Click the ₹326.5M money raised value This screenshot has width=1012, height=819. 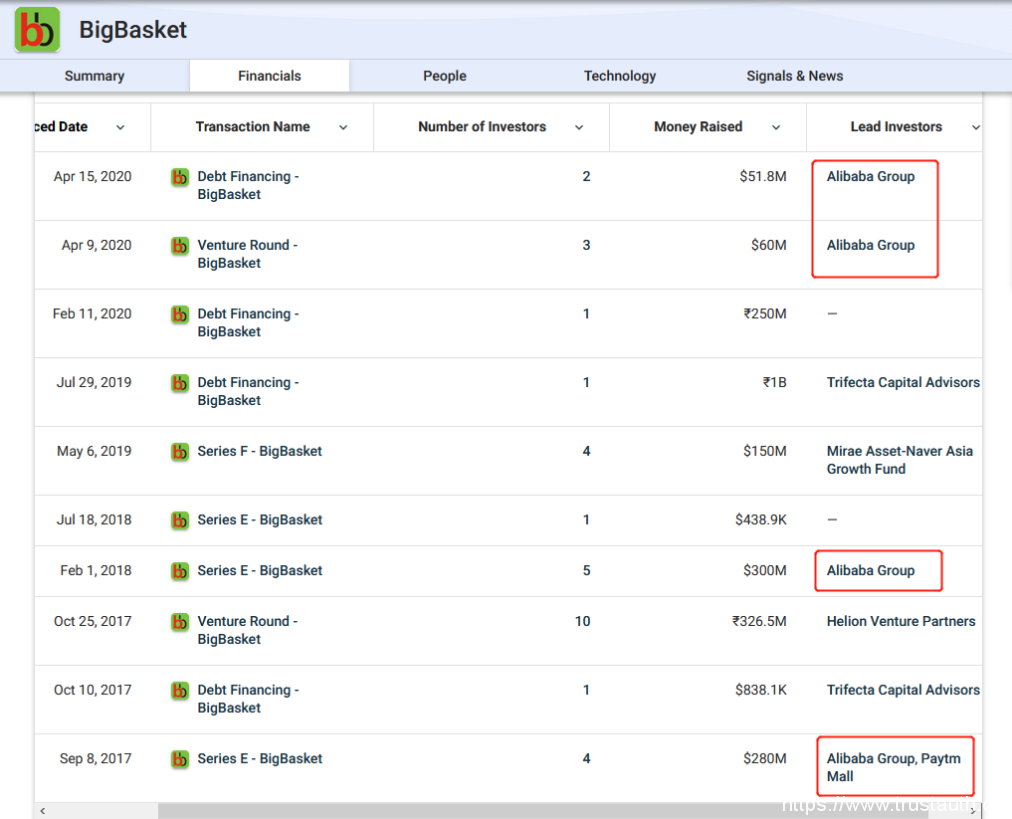759,621
